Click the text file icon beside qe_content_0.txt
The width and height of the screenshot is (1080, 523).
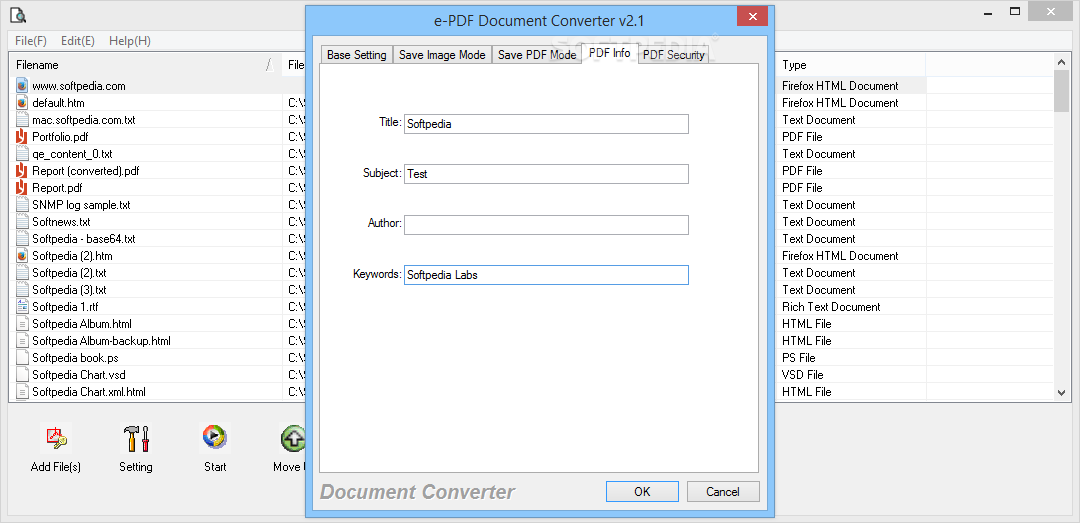[22, 154]
